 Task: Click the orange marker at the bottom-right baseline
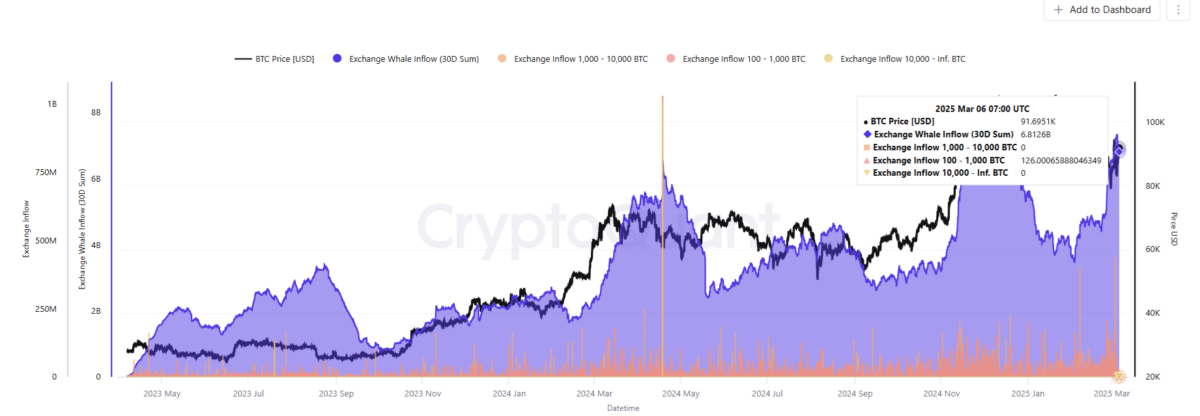point(1120,377)
